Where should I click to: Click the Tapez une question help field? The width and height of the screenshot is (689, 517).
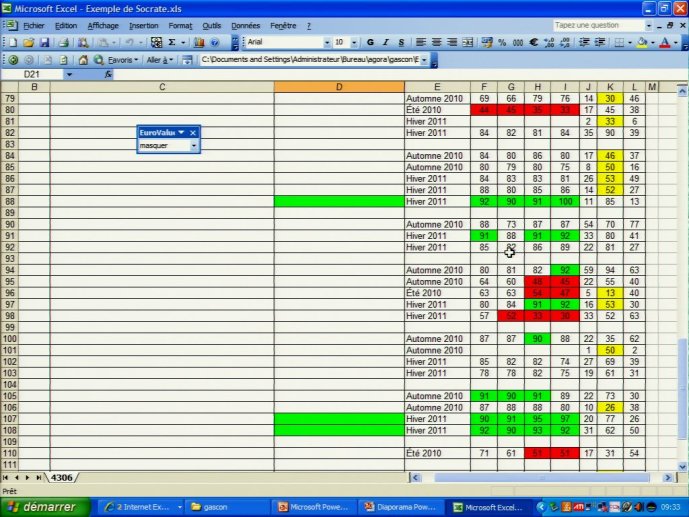[x=598, y=25]
